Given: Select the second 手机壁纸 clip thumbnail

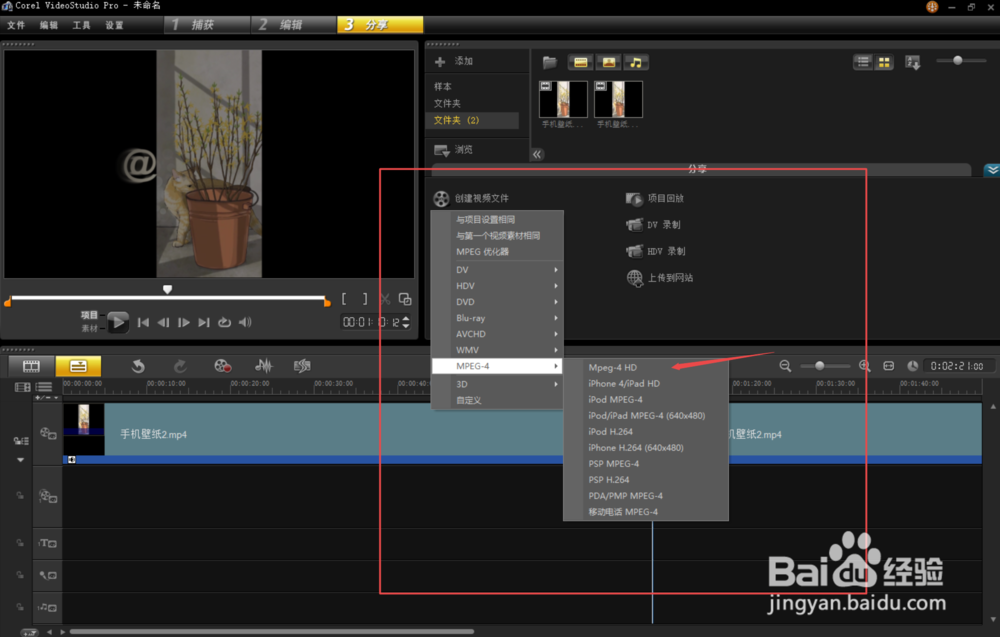Looking at the screenshot, I should point(618,99).
